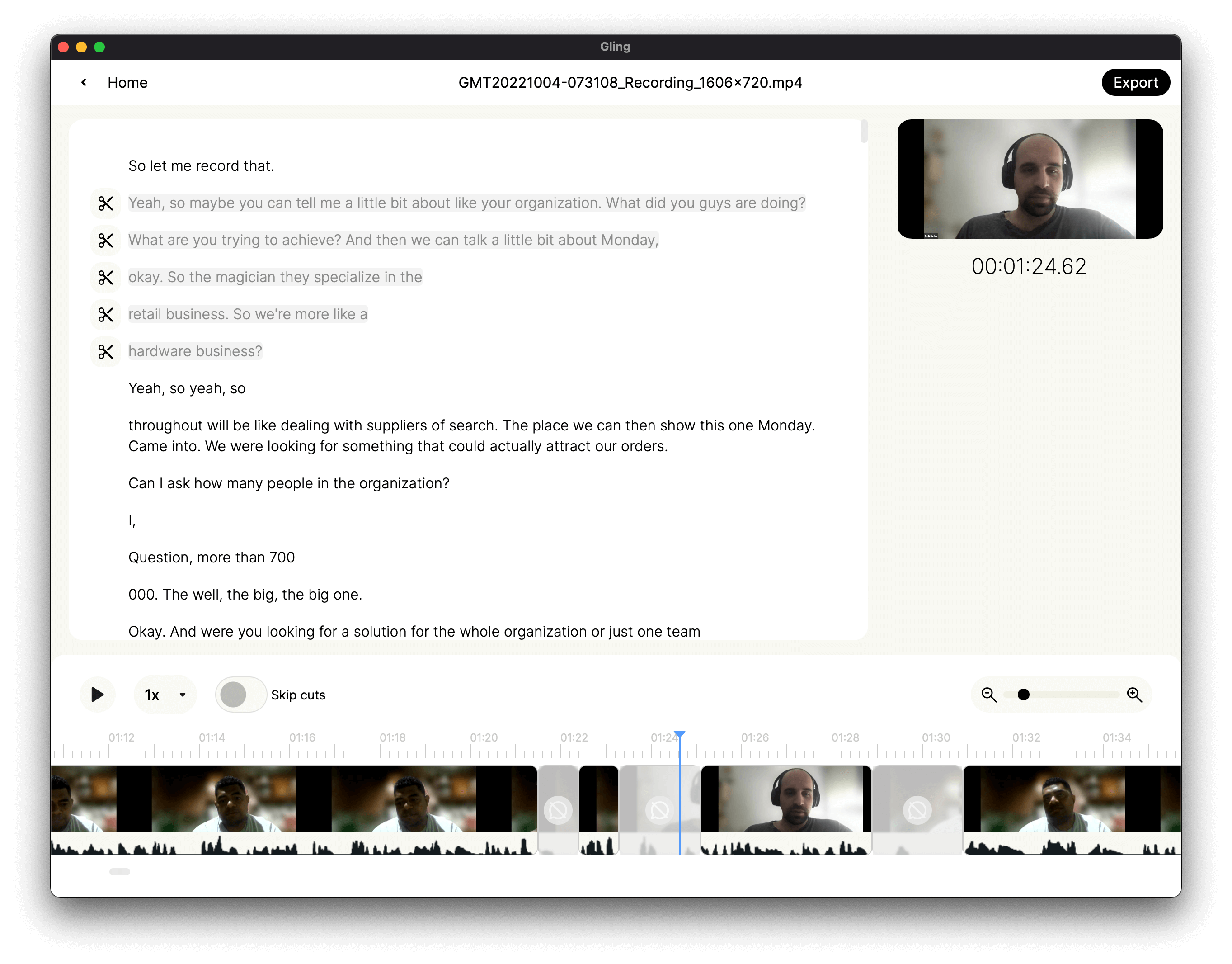Image resolution: width=1232 pixels, height=964 pixels.
Task: Open the 1x playback speed dropdown
Action: 165,694
